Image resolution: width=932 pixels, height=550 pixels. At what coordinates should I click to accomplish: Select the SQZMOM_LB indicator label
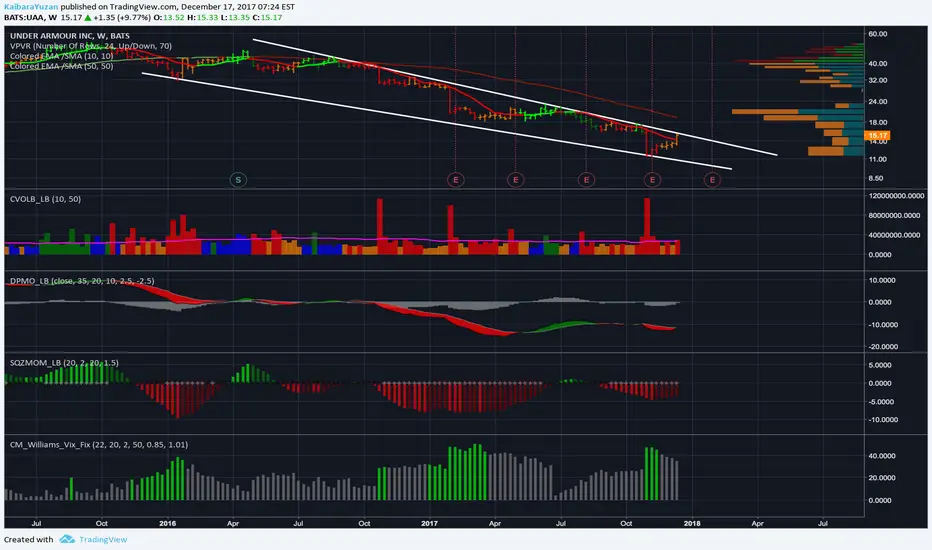(64, 363)
